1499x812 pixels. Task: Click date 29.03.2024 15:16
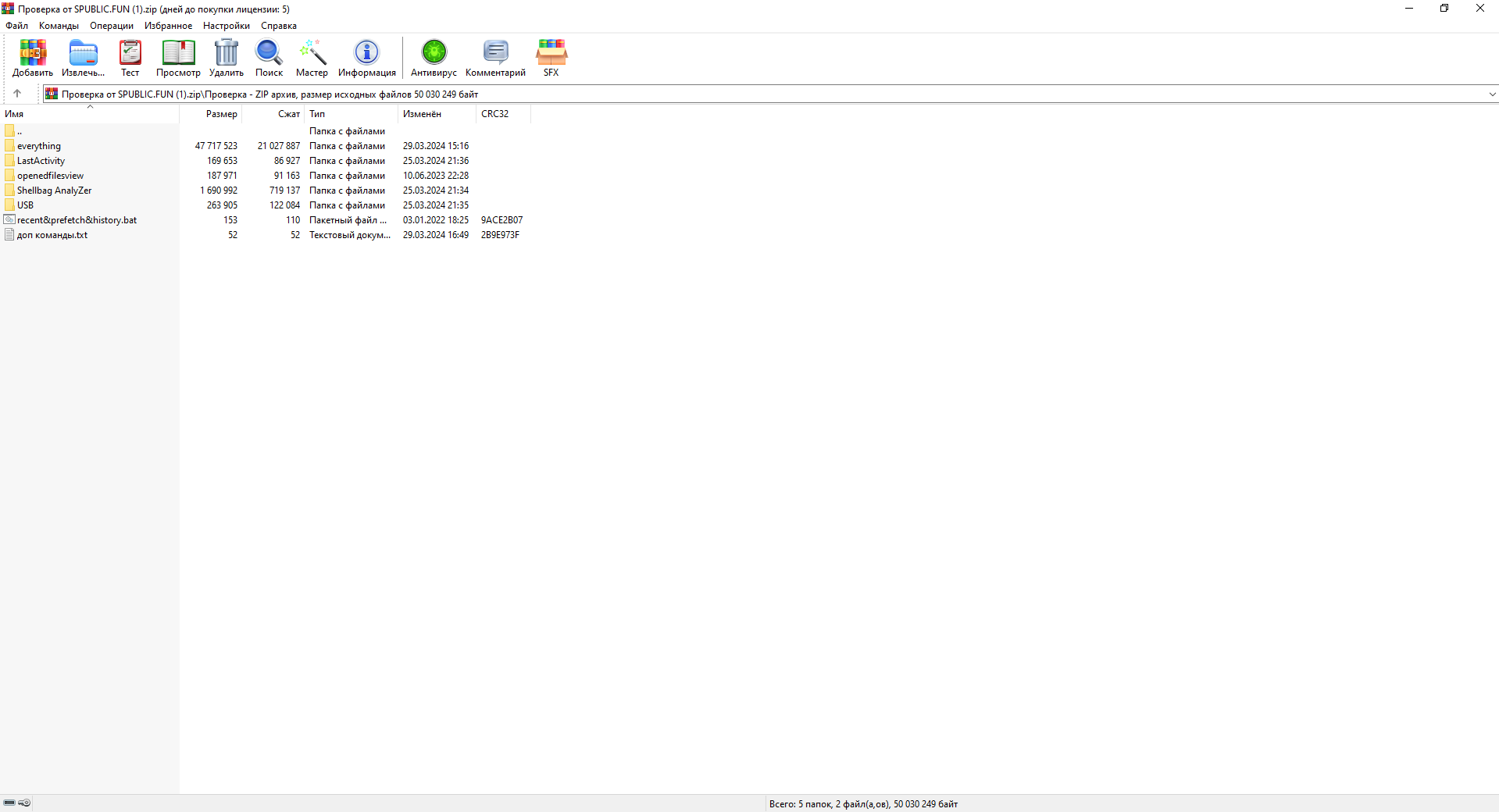[436, 146]
